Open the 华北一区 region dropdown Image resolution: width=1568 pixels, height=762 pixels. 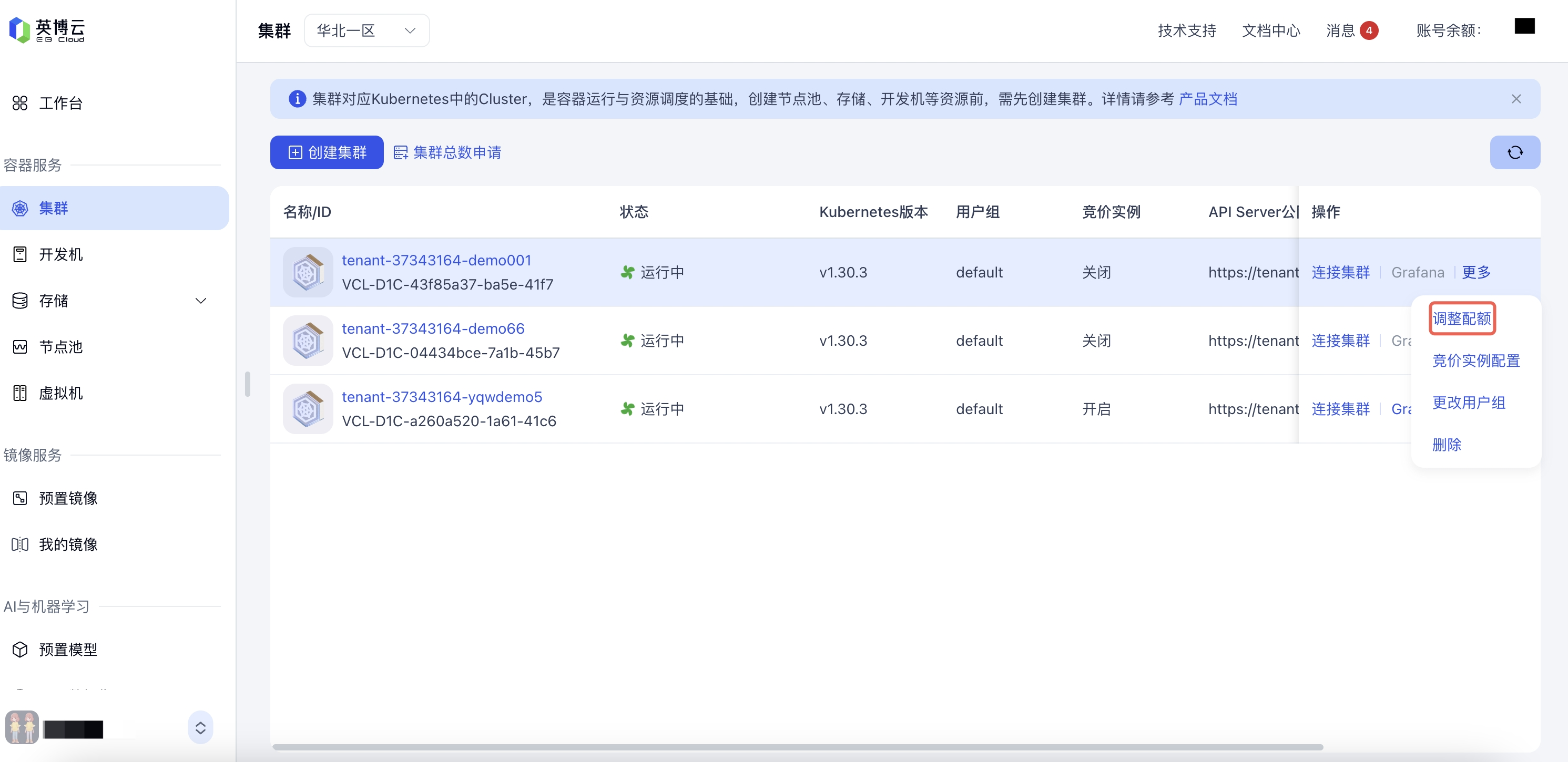tap(366, 30)
